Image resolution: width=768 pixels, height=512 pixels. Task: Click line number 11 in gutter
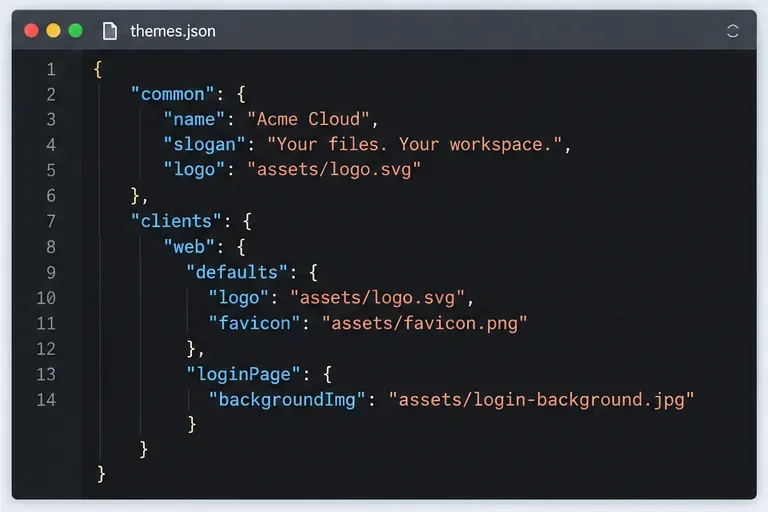46,323
